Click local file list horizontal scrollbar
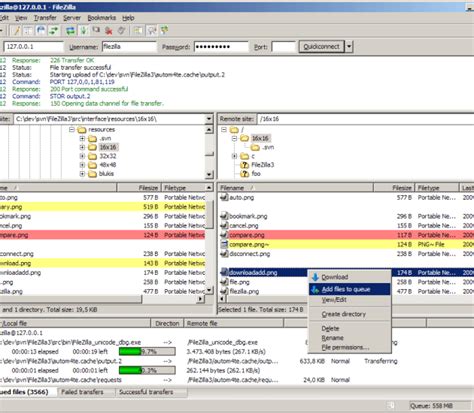 point(71,299)
